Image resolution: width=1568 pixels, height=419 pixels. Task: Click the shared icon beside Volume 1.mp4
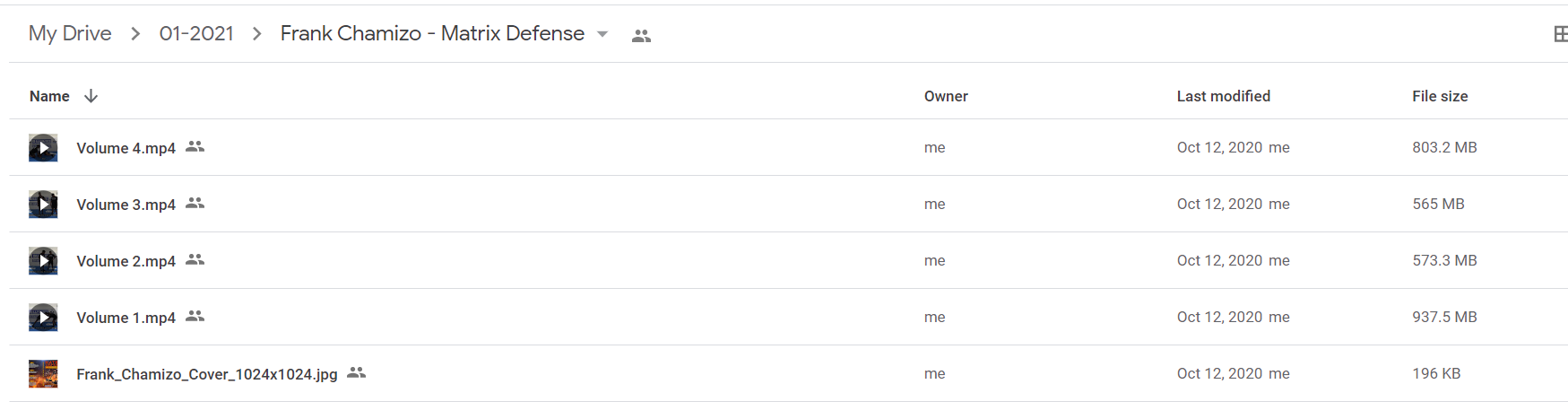[195, 316]
